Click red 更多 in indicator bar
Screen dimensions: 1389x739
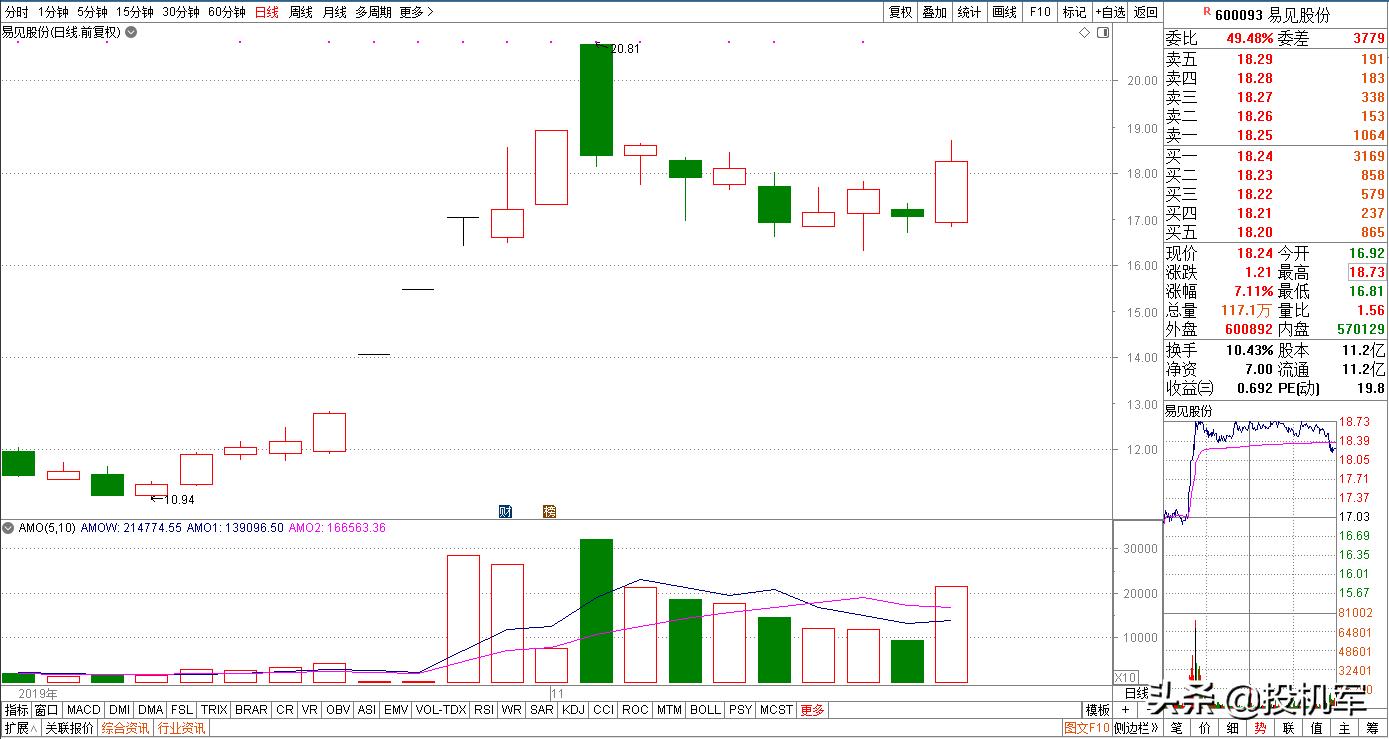pyautogui.click(x=813, y=710)
